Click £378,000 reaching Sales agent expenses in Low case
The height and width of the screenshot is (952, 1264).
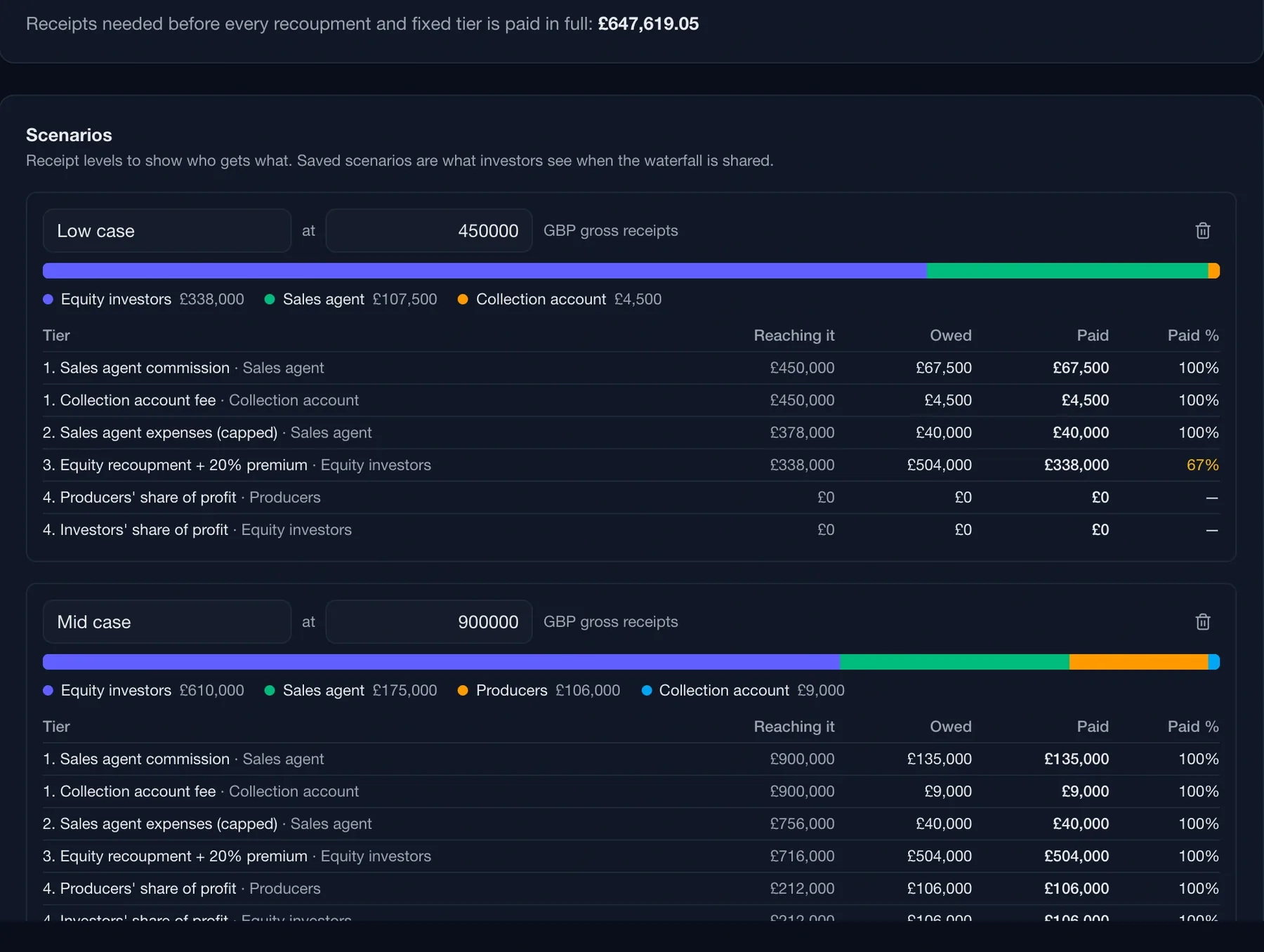(802, 432)
